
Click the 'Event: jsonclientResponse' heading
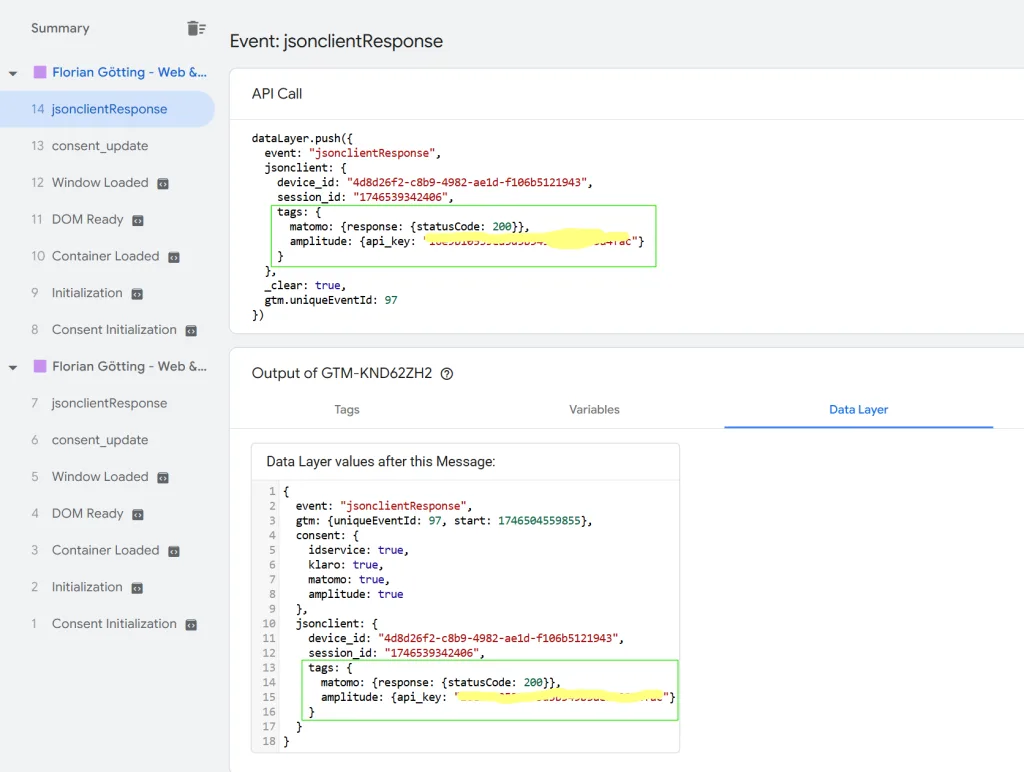(336, 41)
